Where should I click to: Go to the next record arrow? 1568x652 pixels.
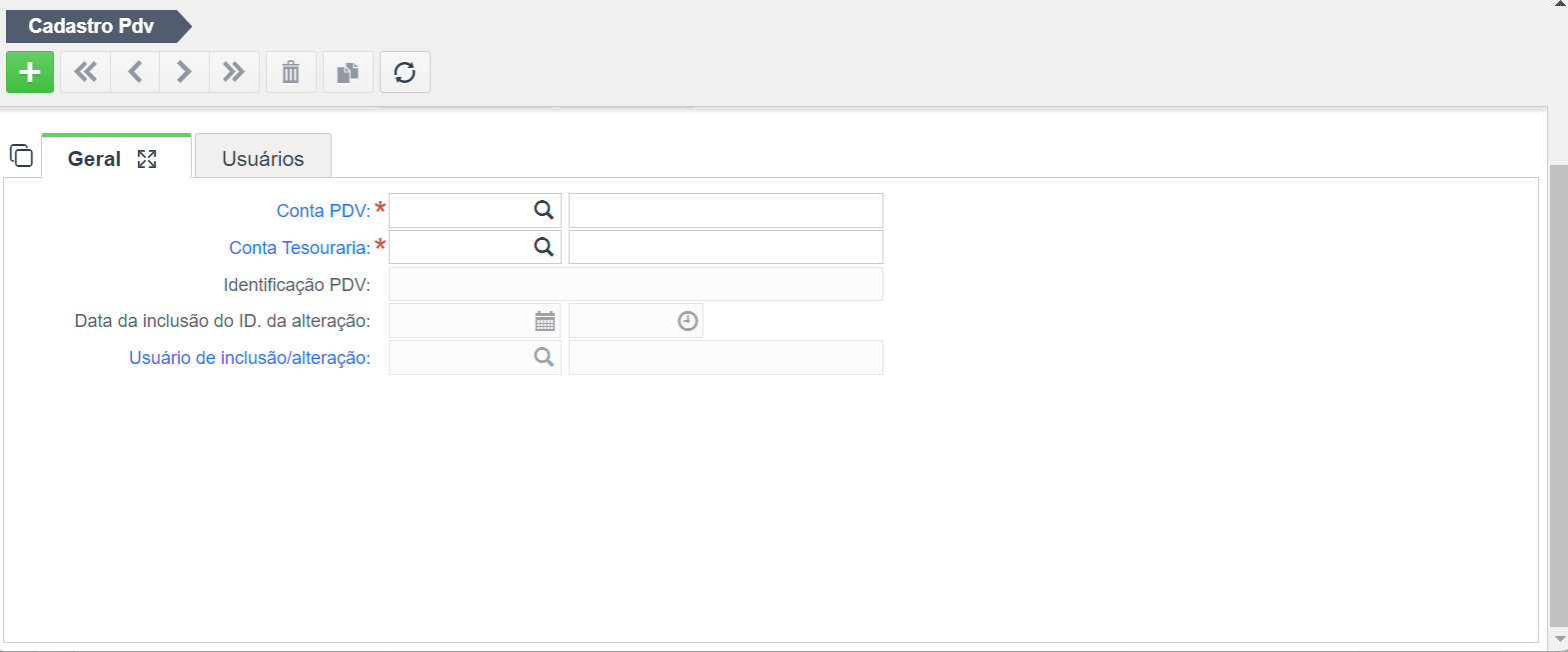[184, 72]
